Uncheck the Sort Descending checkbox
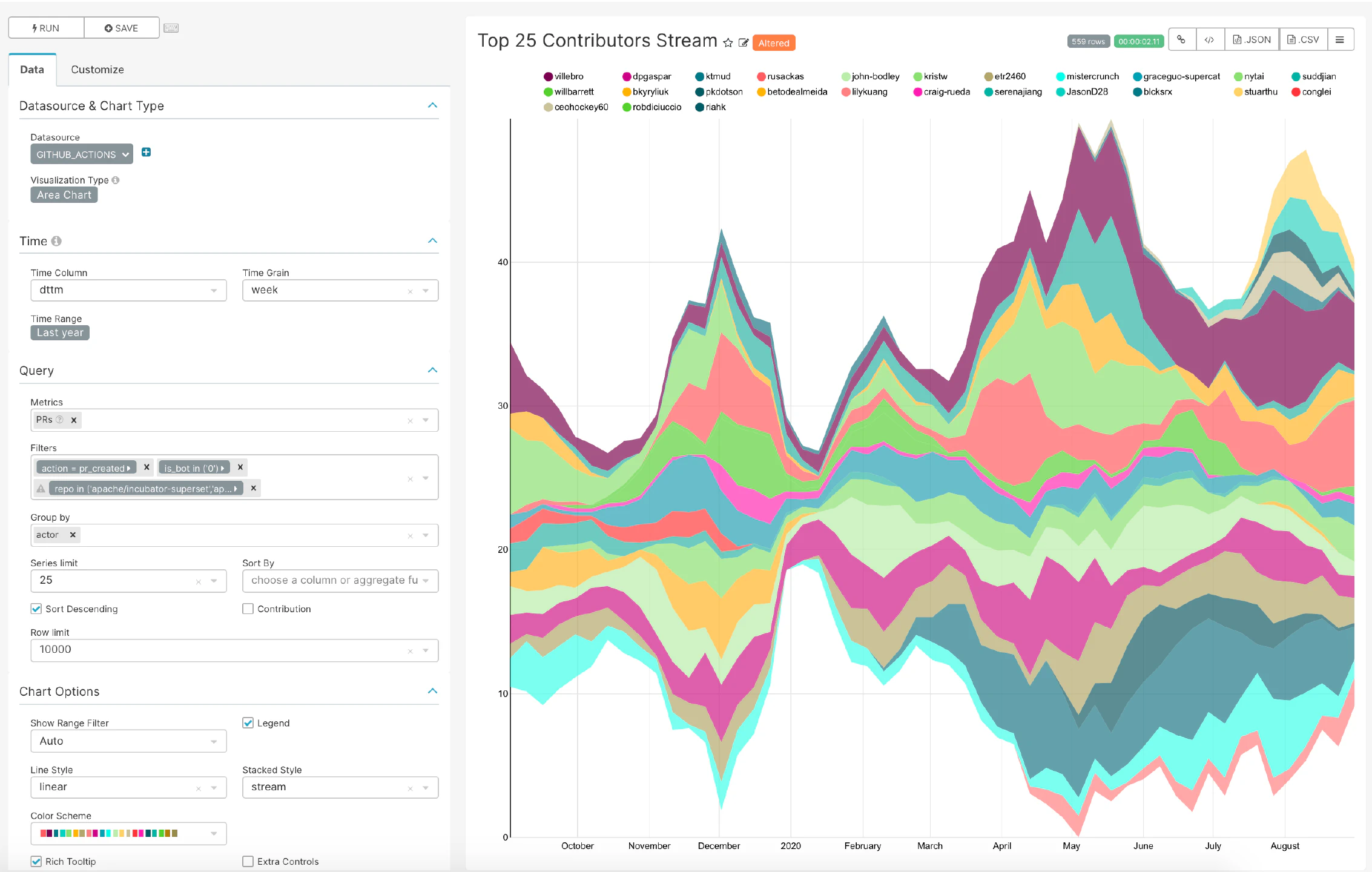1372x872 pixels. tap(36, 609)
